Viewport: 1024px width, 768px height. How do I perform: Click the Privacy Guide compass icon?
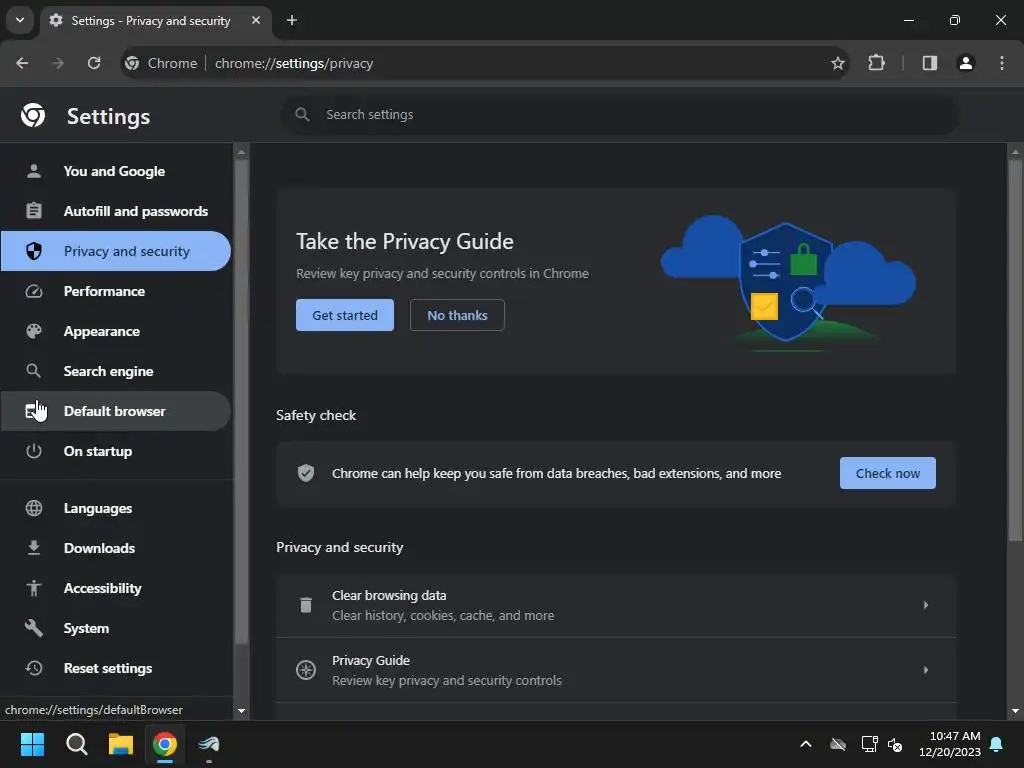point(306,670)
